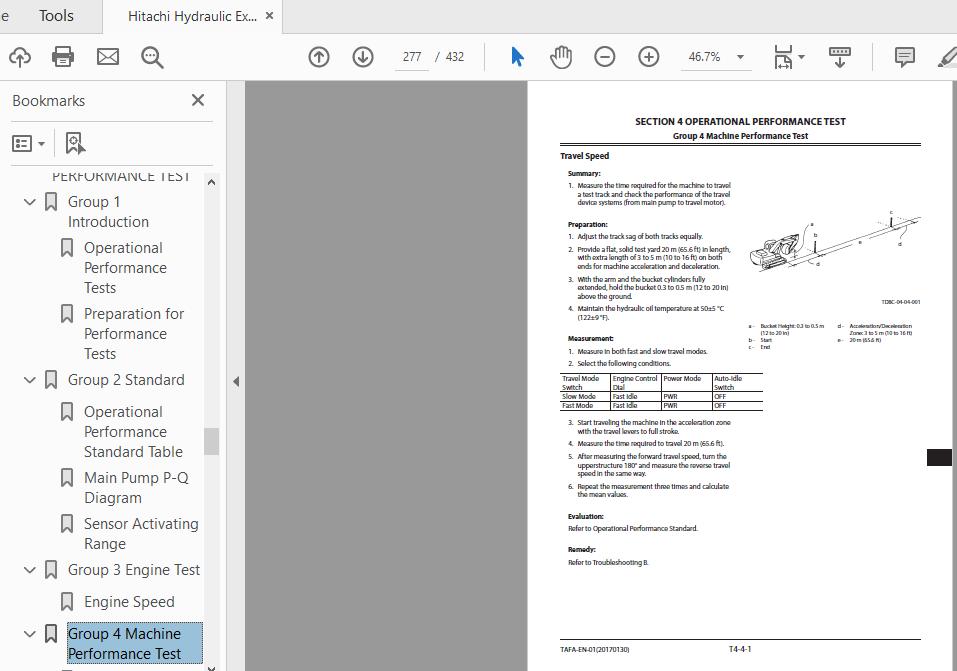Collapse the Group 4 Machine Performance Test bookmark
The height and width of the screenshot is (671, 957).
coord(29,634)
